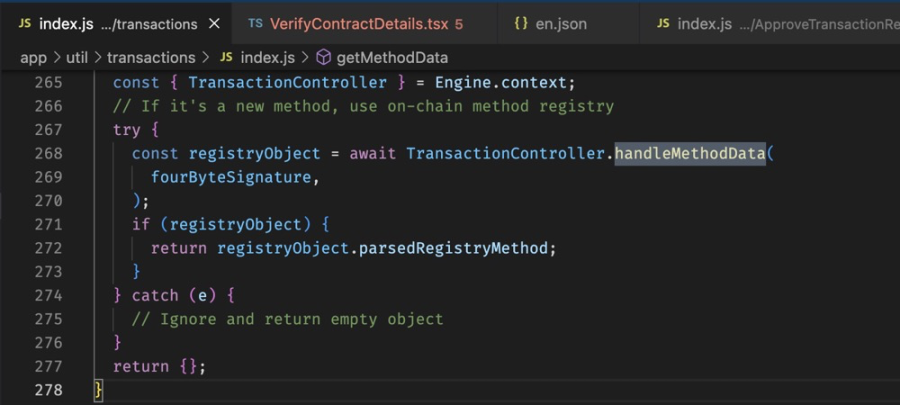Click fourByteSignature argument on line 269
Image resolution: width=900 pixels, height=405 pixels.
(x=231, y=177)
